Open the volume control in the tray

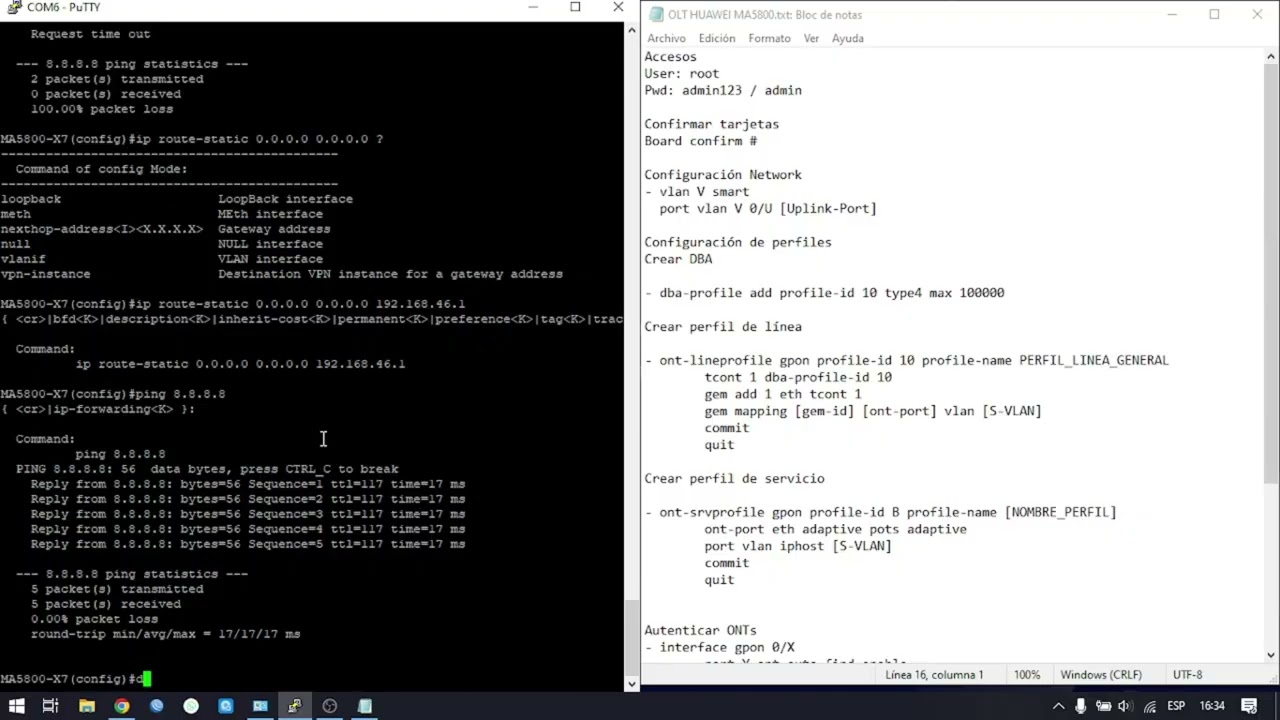click(1127, 706)
